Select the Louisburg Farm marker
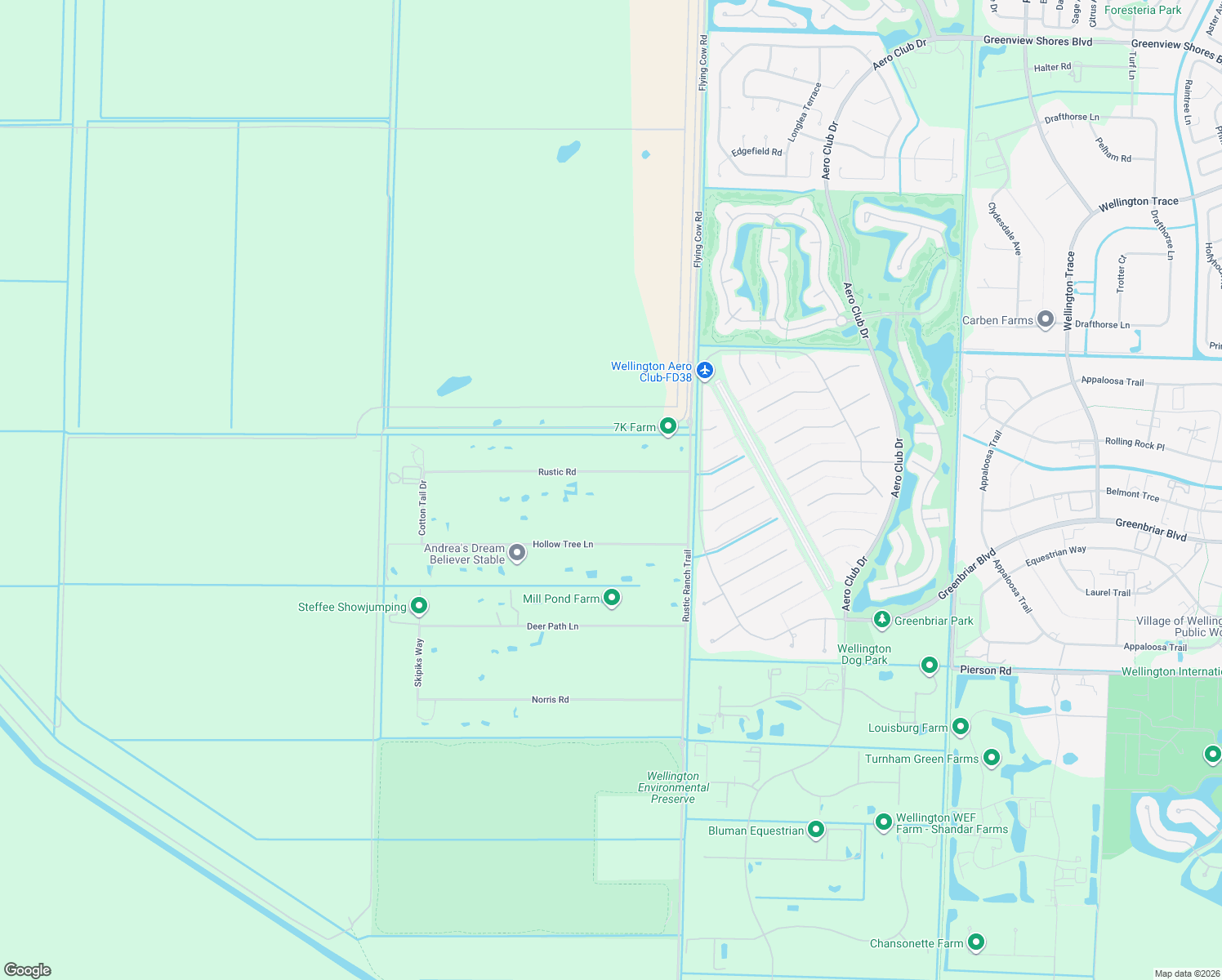 click(x=960, y=724)
